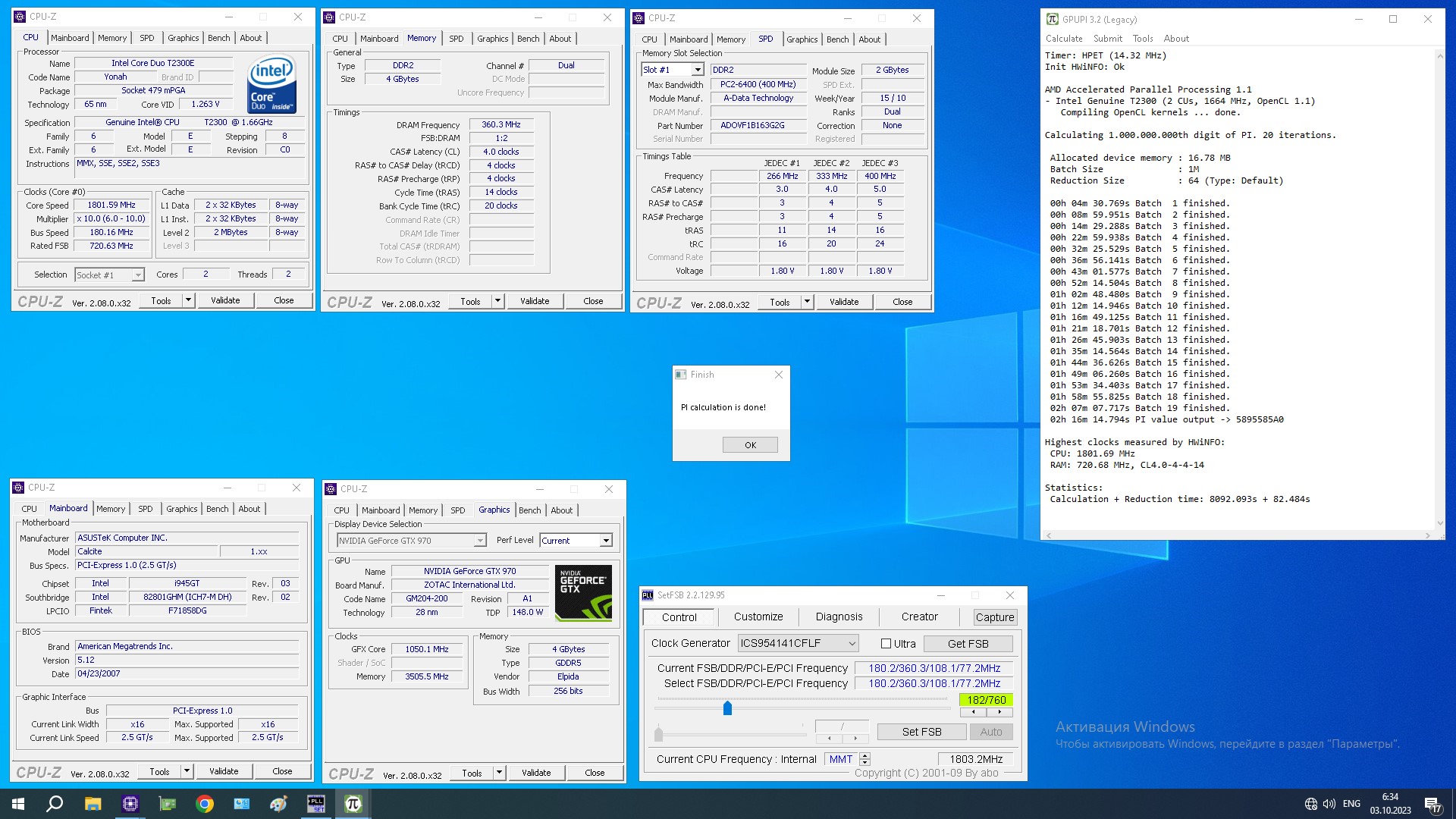The width and height of the screenshot is (1456, 819).
Task: Switch to the CPU-Z taskbar icon
Action: click(x=130, y=804)
